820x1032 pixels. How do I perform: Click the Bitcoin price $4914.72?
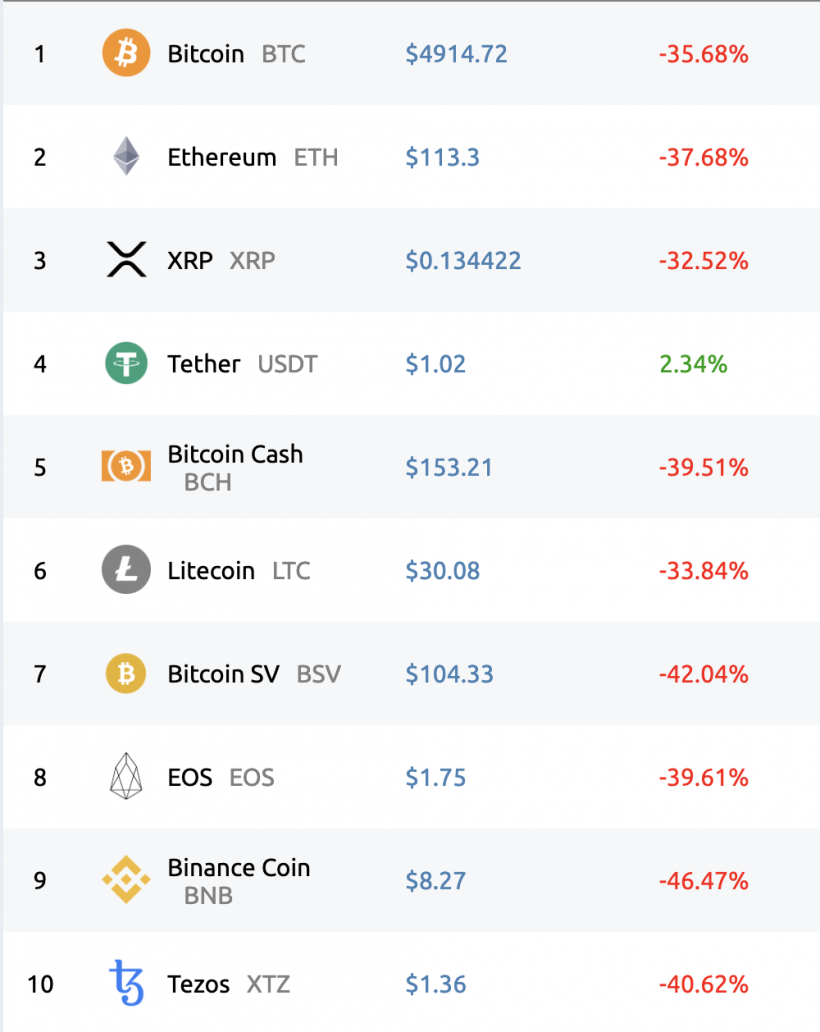456,54
